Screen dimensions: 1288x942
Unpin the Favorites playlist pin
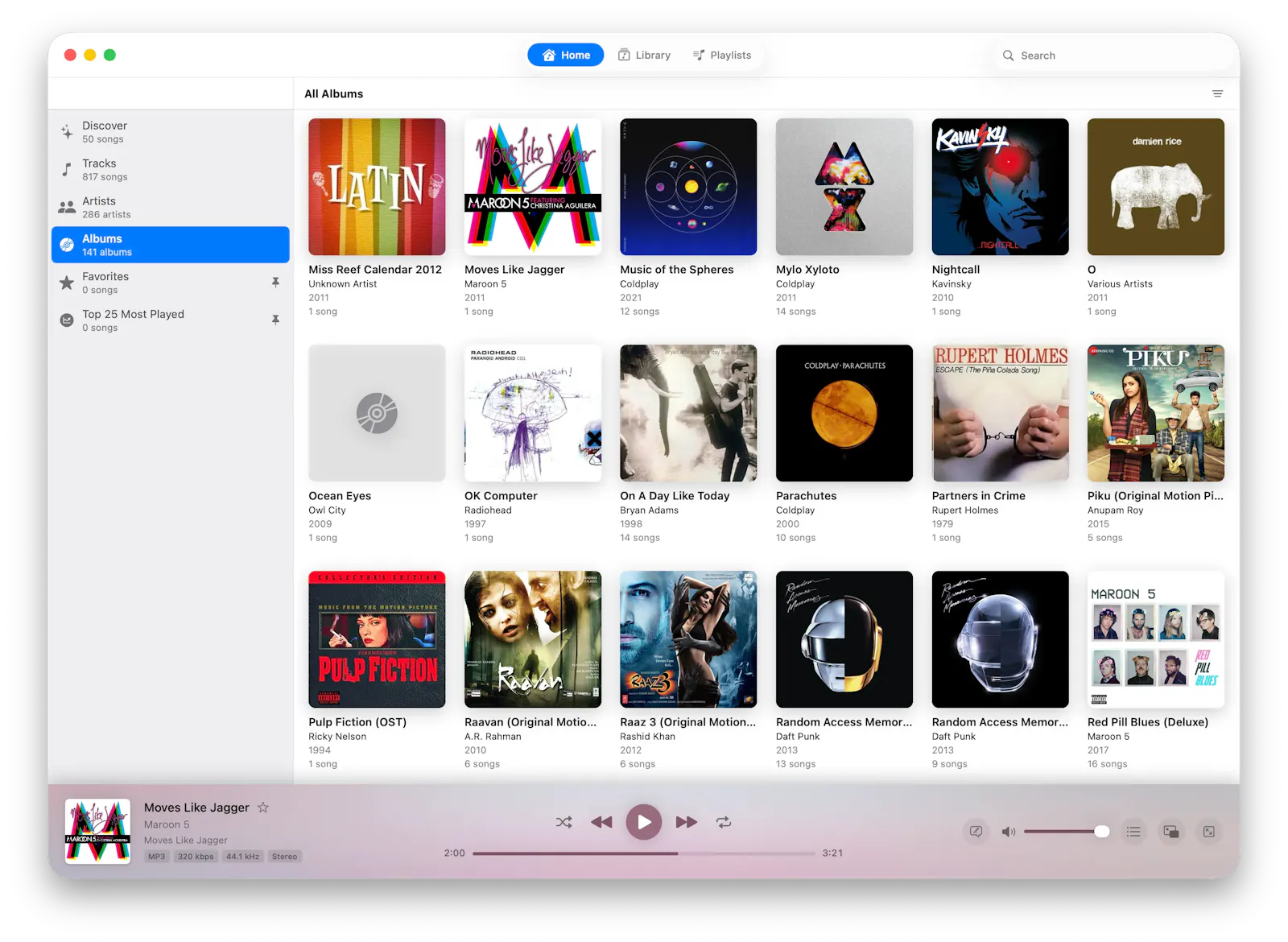pyautogui.click(x=275, y=283)
